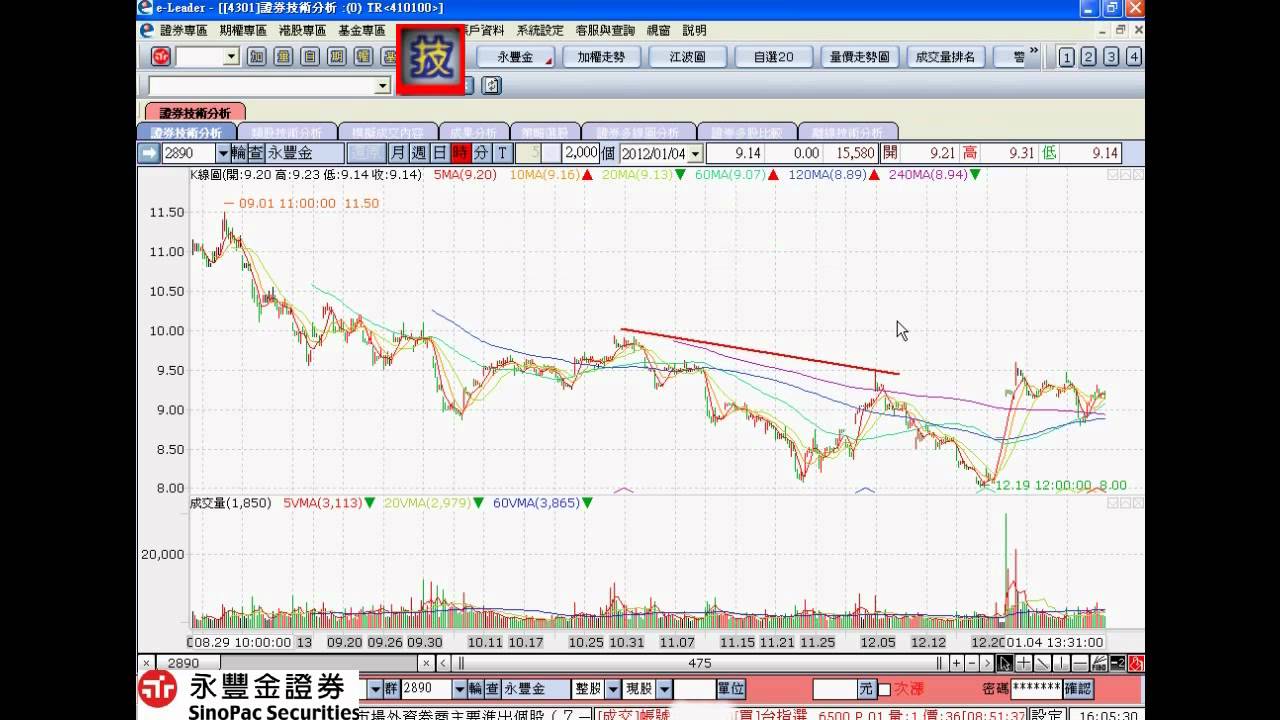Click the 加權走勢 toolbar button
Image resolution: width=1280 pixels, height=720 pixels.
(x=601, y=57)
